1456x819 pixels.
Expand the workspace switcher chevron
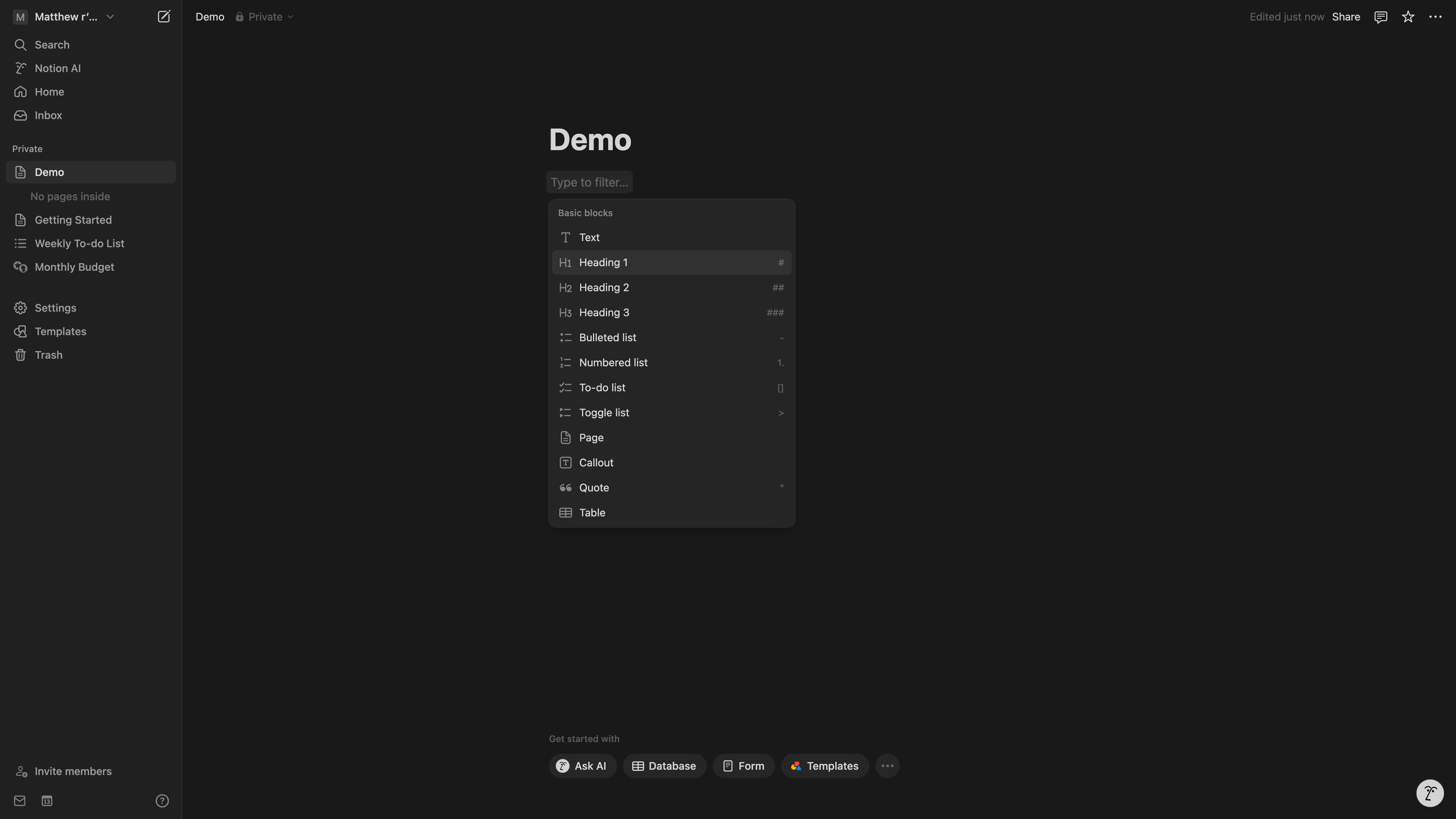[x=110, y=17]
